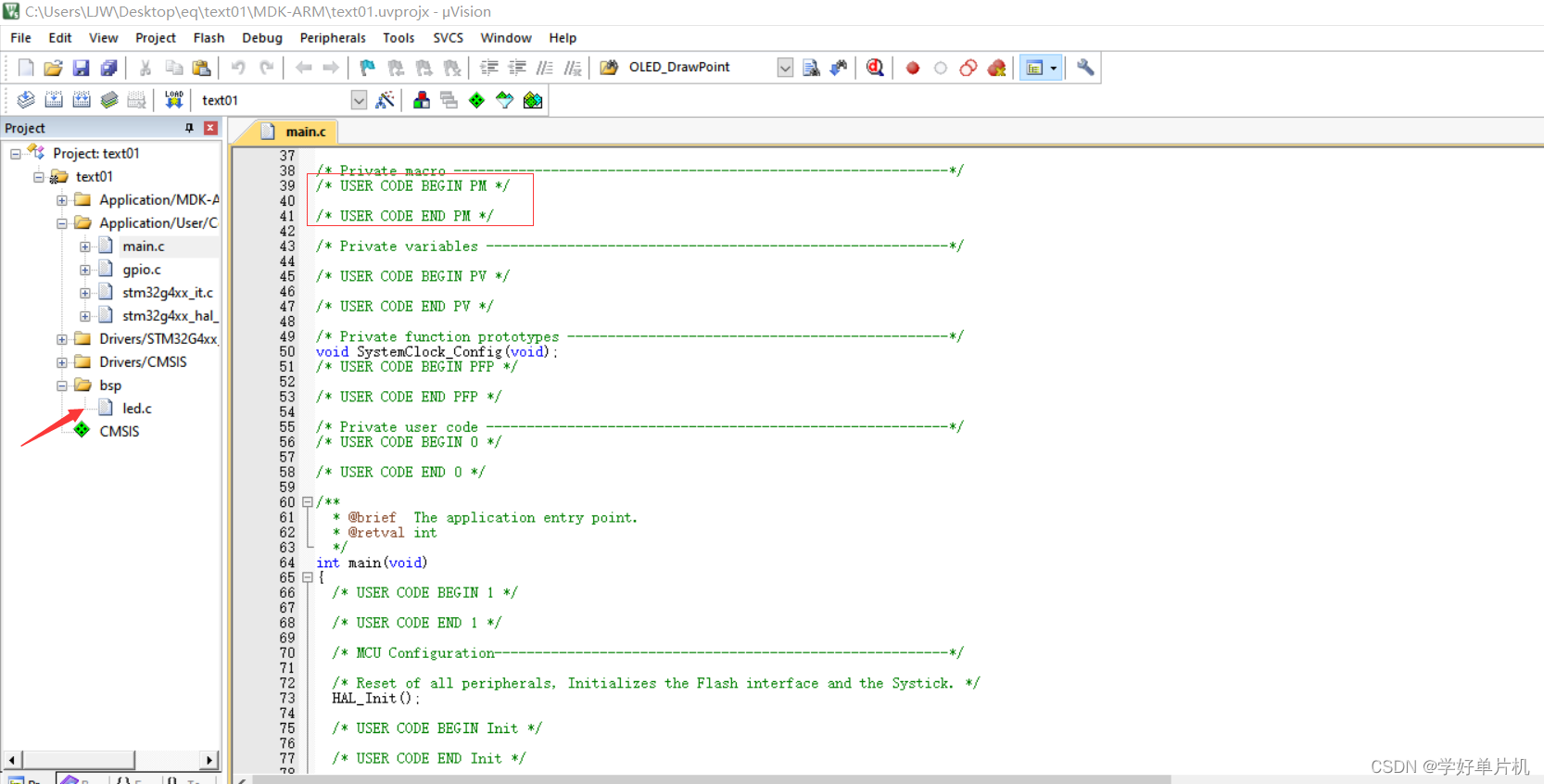The image size is (1544, 784).
Task: Expand stm32g4xx_it.c dependencies
Action: pyautogui.click(x=85, y=293)
